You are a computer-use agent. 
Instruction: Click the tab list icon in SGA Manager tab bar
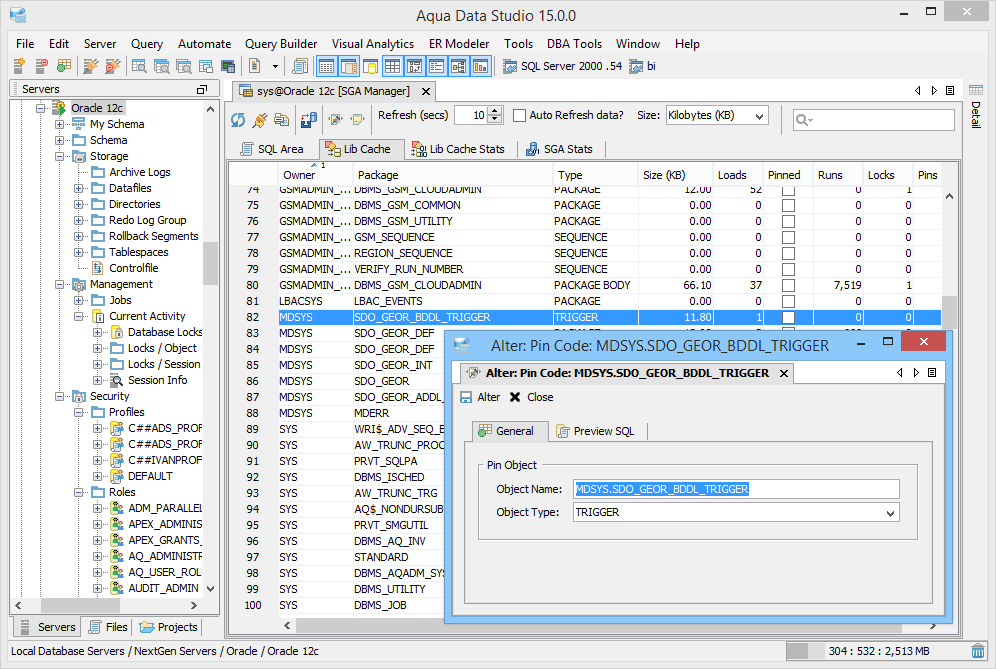950,90
